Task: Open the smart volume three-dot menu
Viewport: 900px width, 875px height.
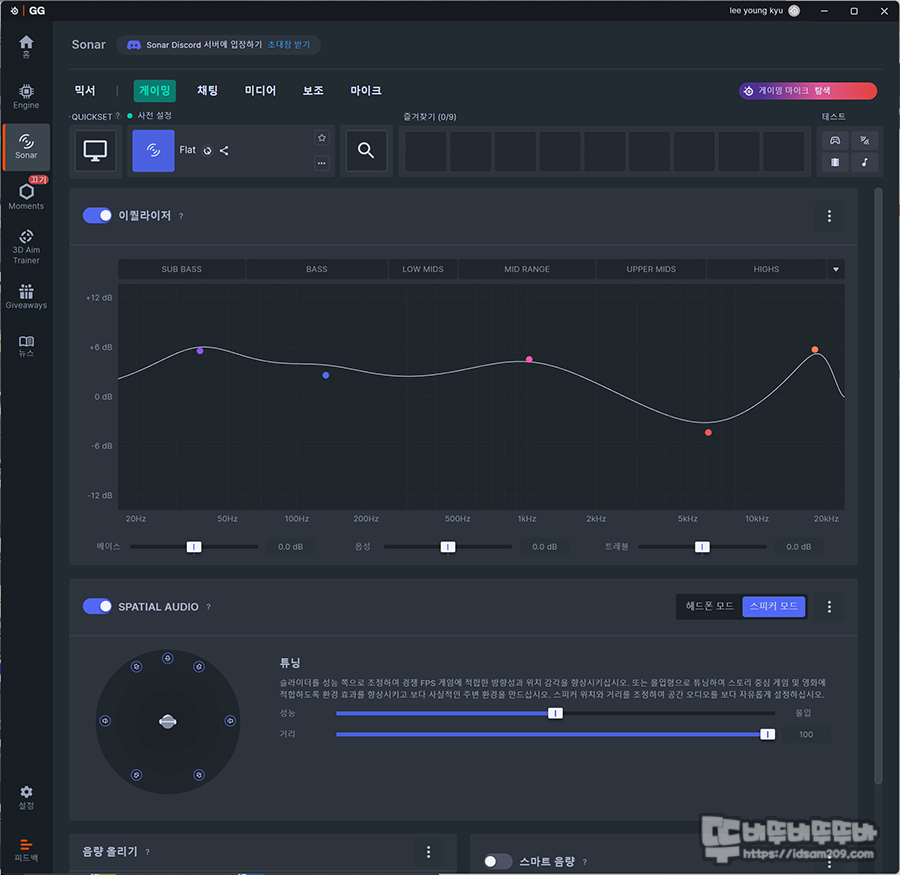Action: click(x=829, y=862)
